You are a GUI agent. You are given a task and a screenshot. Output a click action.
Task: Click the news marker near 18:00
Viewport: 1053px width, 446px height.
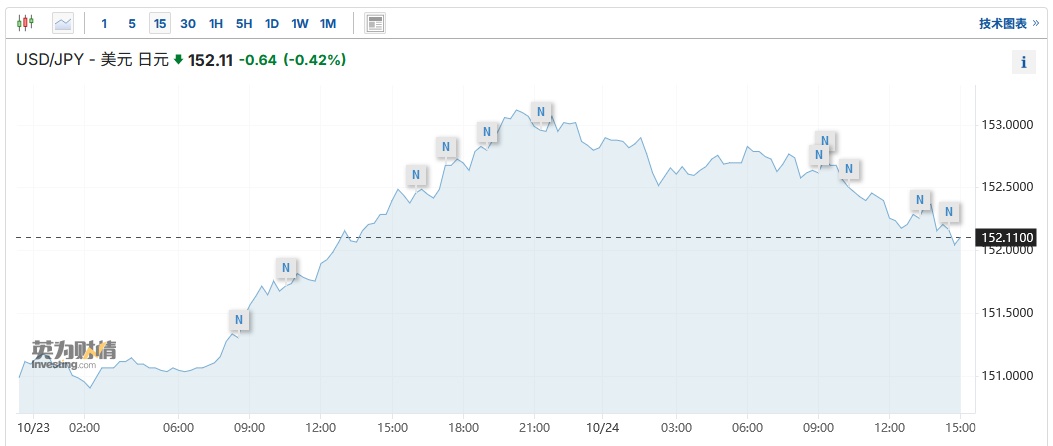click(x=447, y=148)
